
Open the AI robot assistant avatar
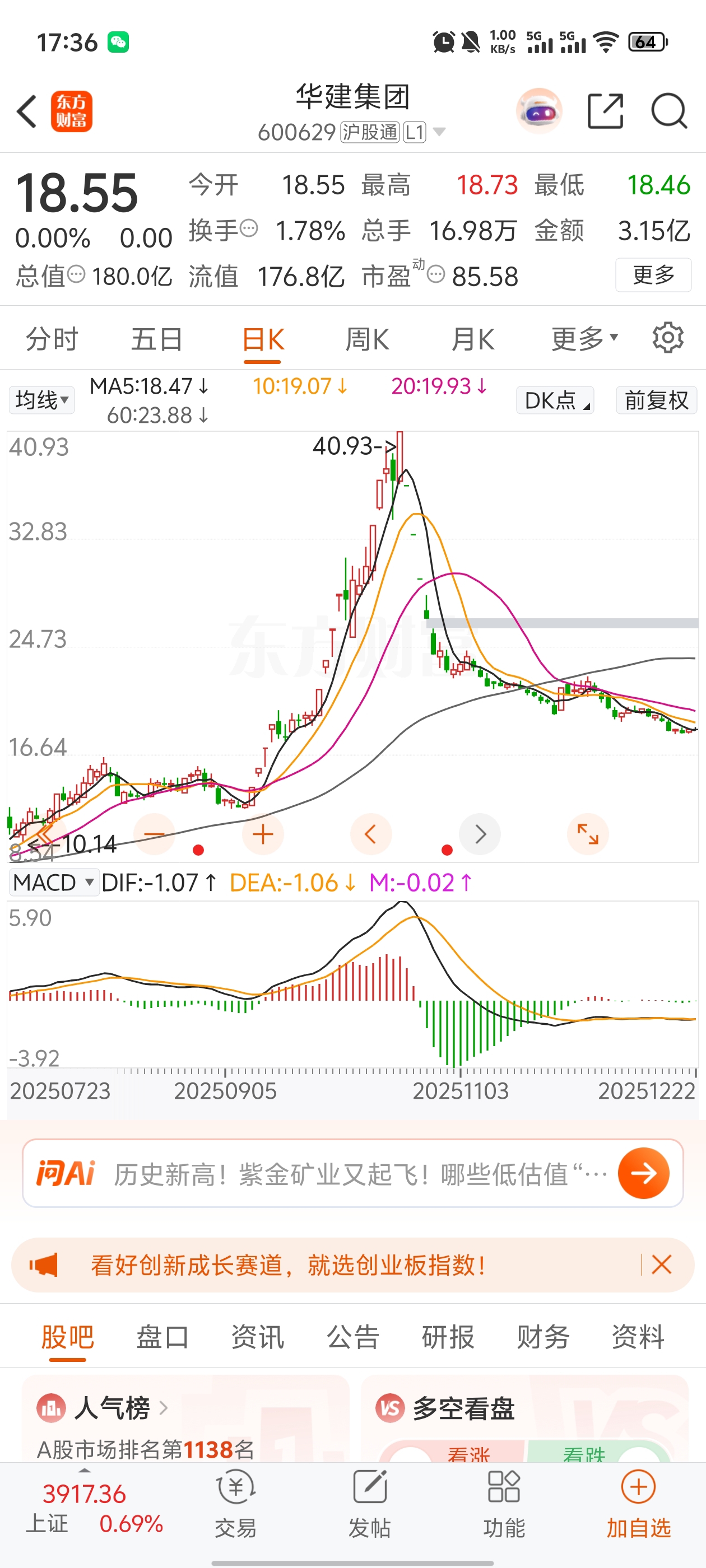click(538, 111)
